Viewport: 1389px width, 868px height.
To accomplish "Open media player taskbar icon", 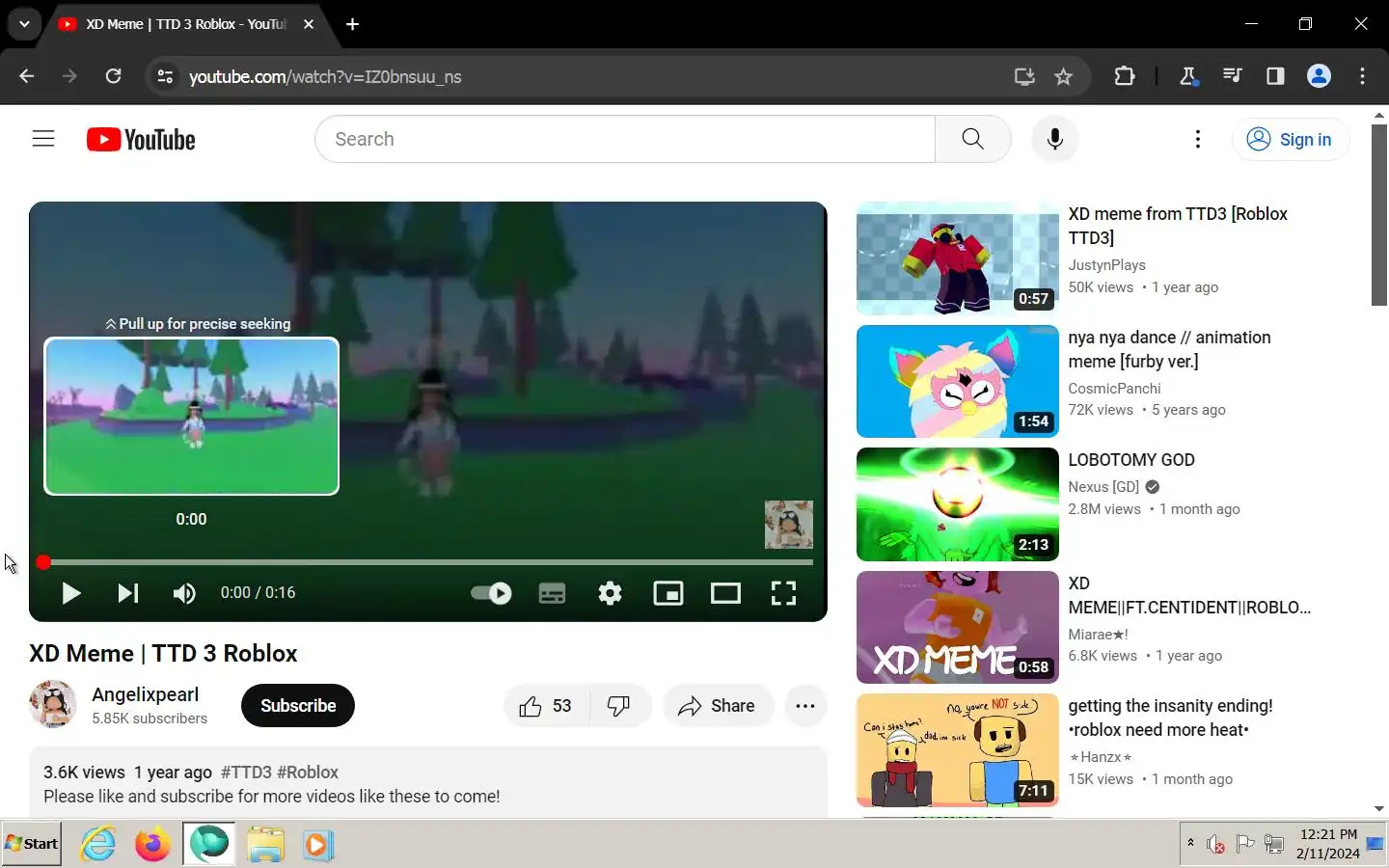I will (x=318, y=845).
